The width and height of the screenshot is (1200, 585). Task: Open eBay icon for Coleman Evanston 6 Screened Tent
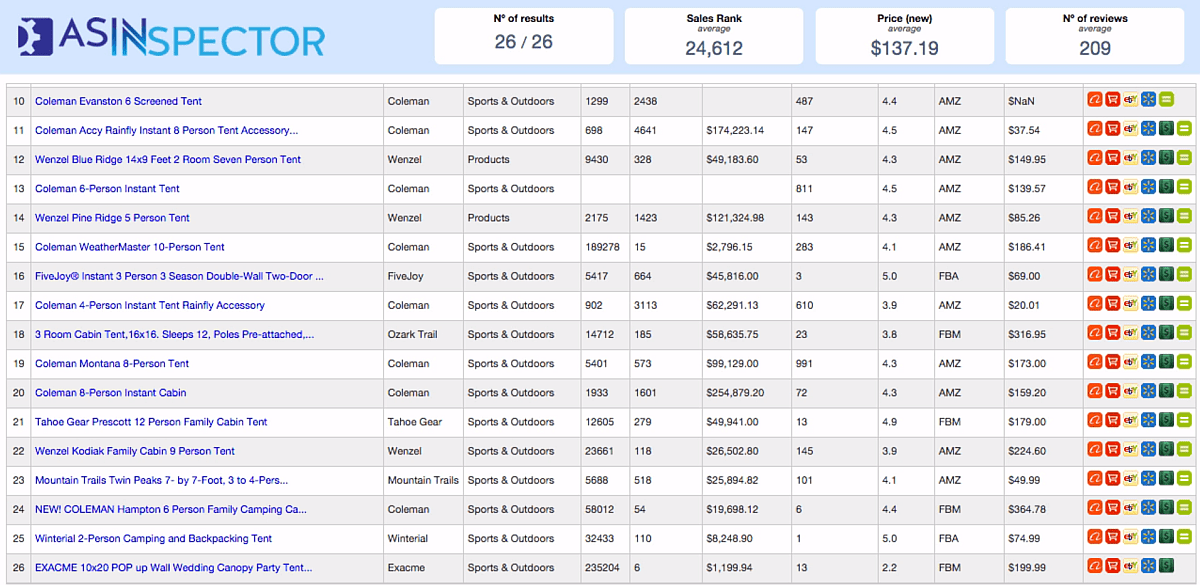point(1131,99)
